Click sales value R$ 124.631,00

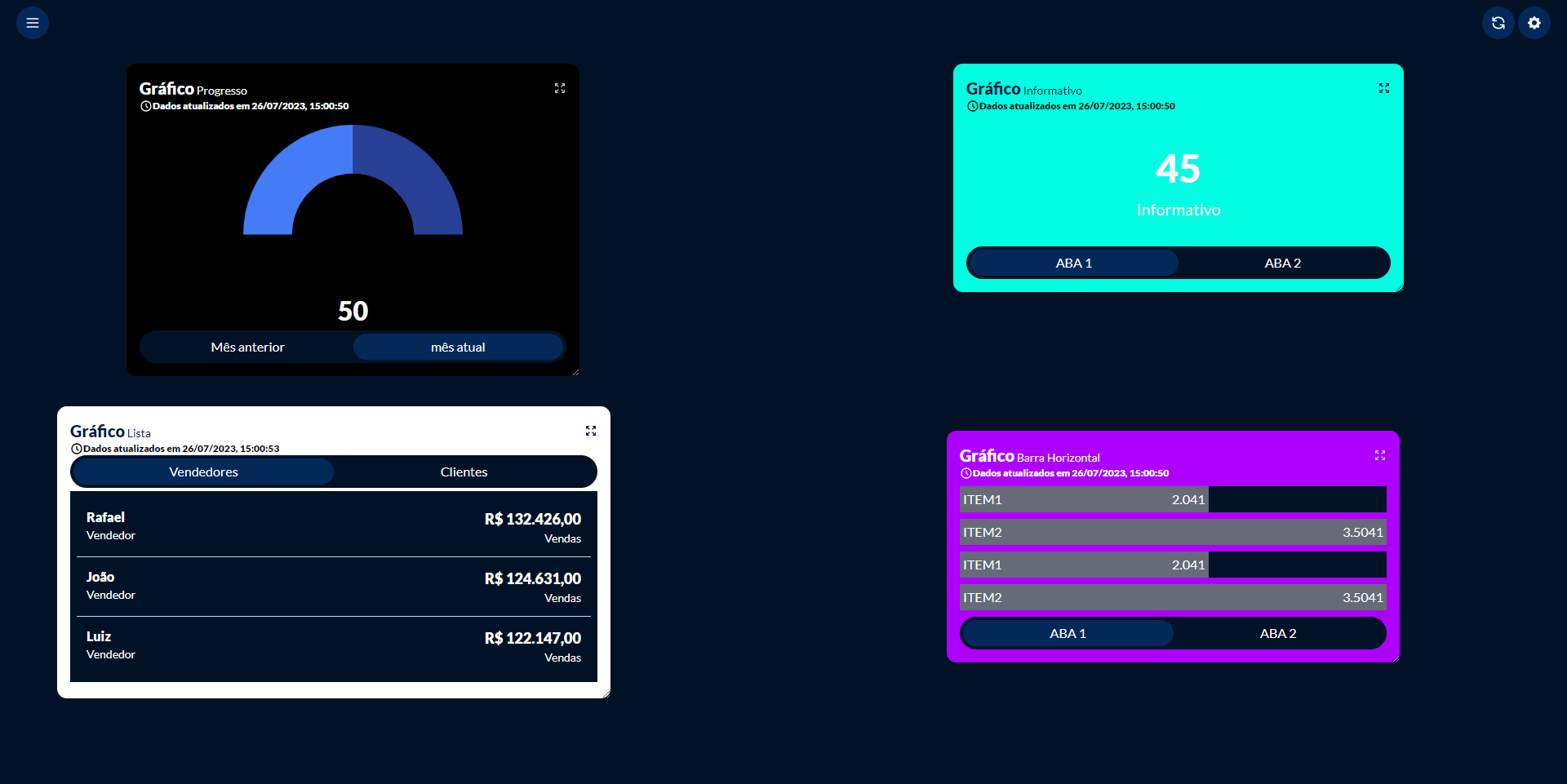(x=533, y=578)
